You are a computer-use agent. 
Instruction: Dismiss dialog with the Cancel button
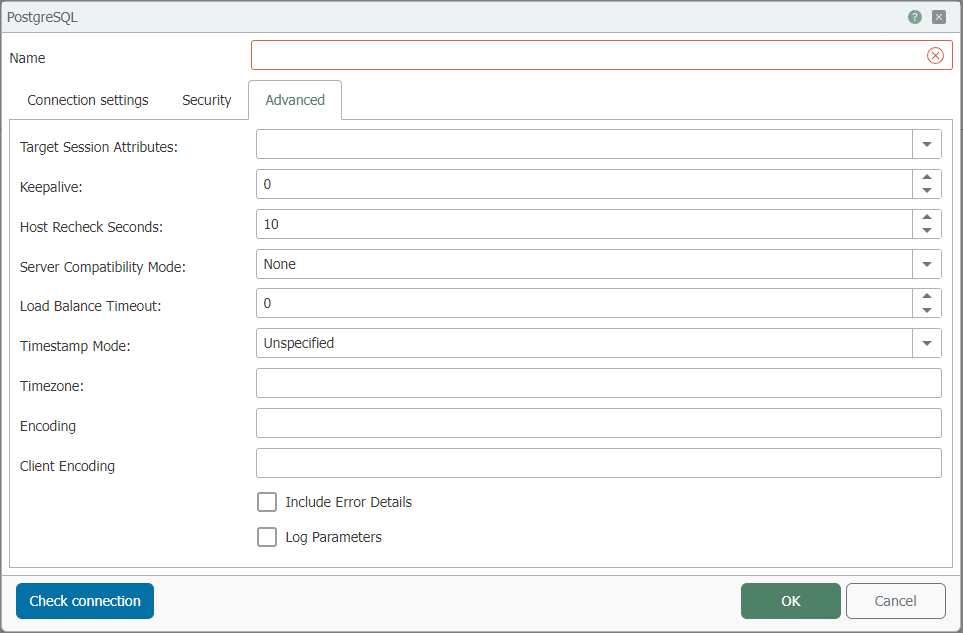895,601
